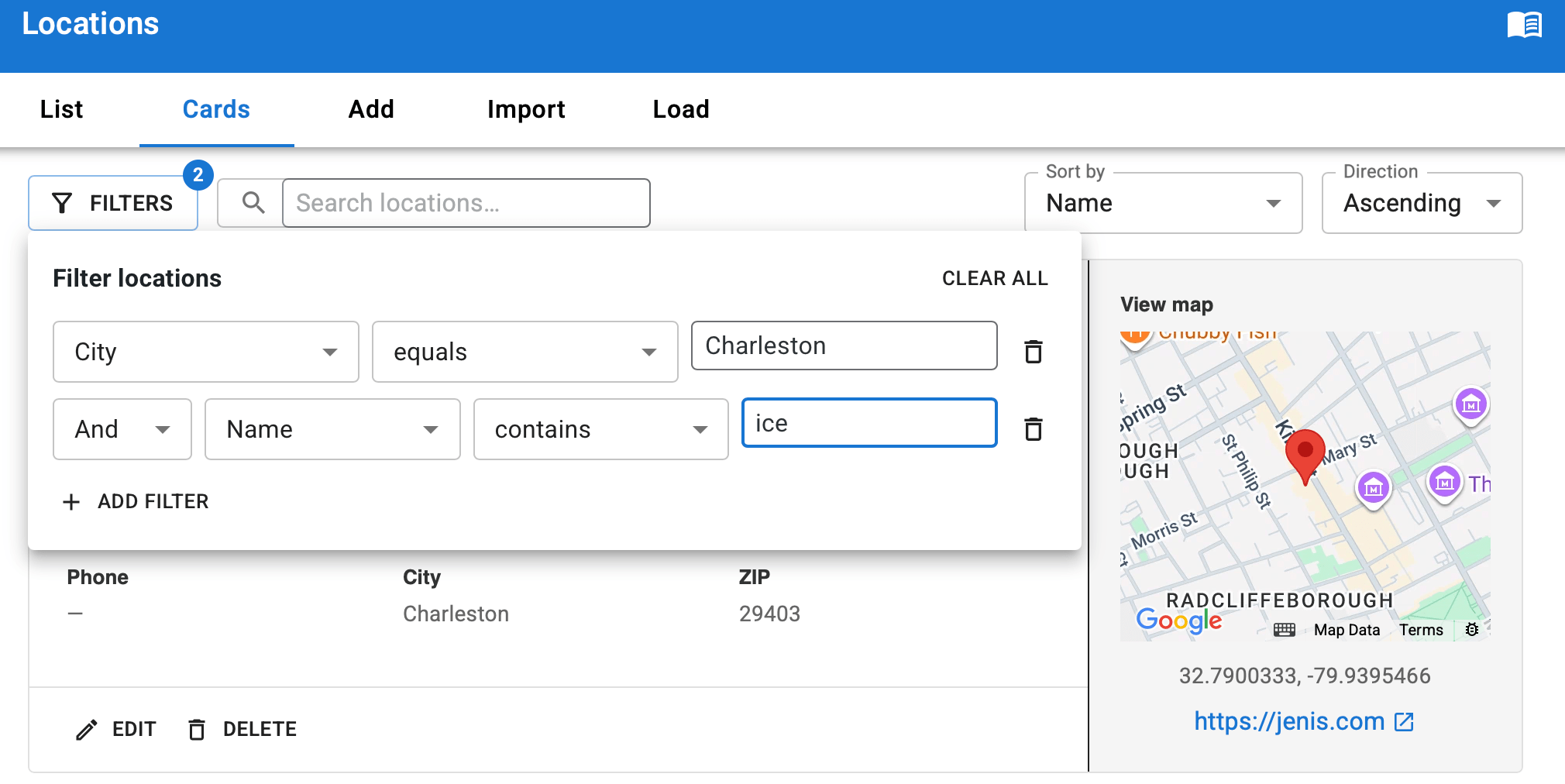Go to the Add tab
Image resolution: width=1565 pixels, height=784 pixels.
click(371, 109)
